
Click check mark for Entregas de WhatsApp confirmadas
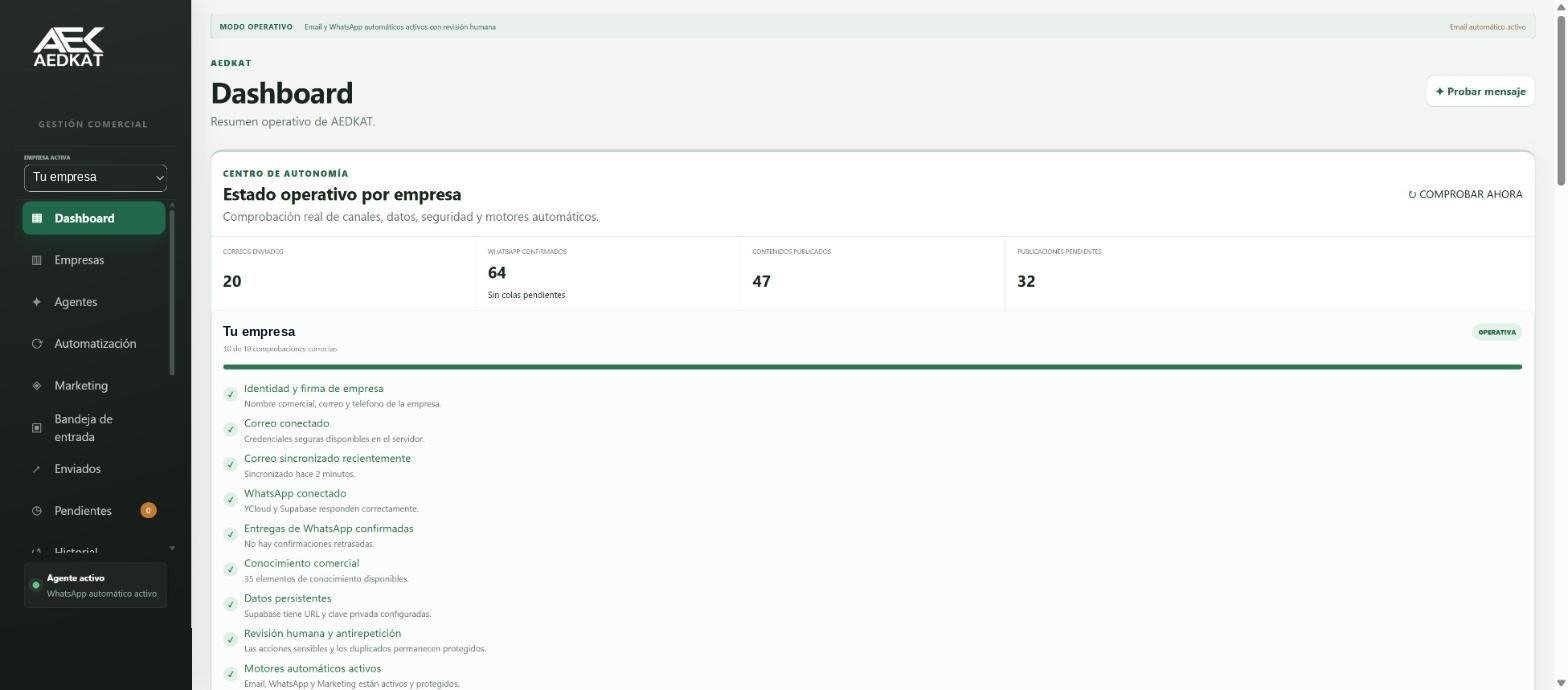click(x=230, y=534)
